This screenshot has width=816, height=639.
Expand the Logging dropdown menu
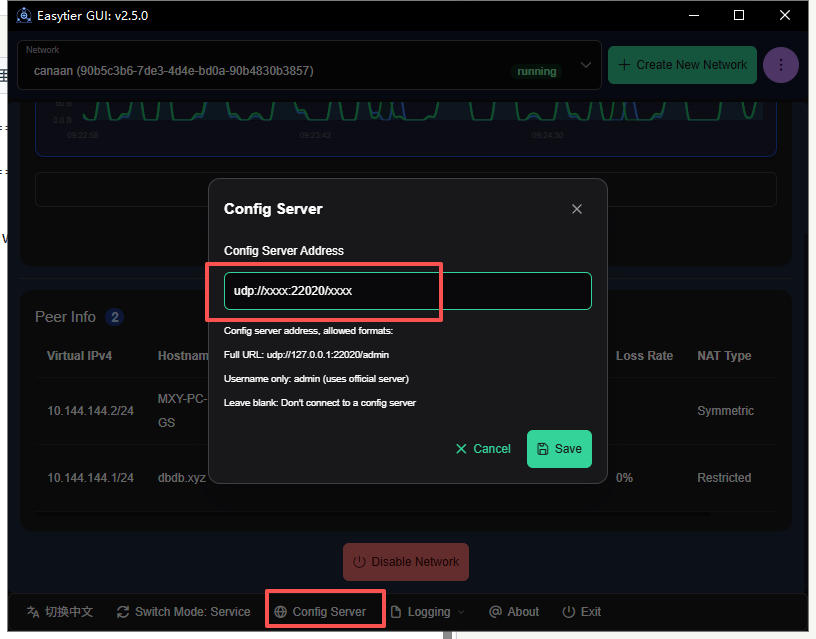pyautogui.click(x=428, y=612)
